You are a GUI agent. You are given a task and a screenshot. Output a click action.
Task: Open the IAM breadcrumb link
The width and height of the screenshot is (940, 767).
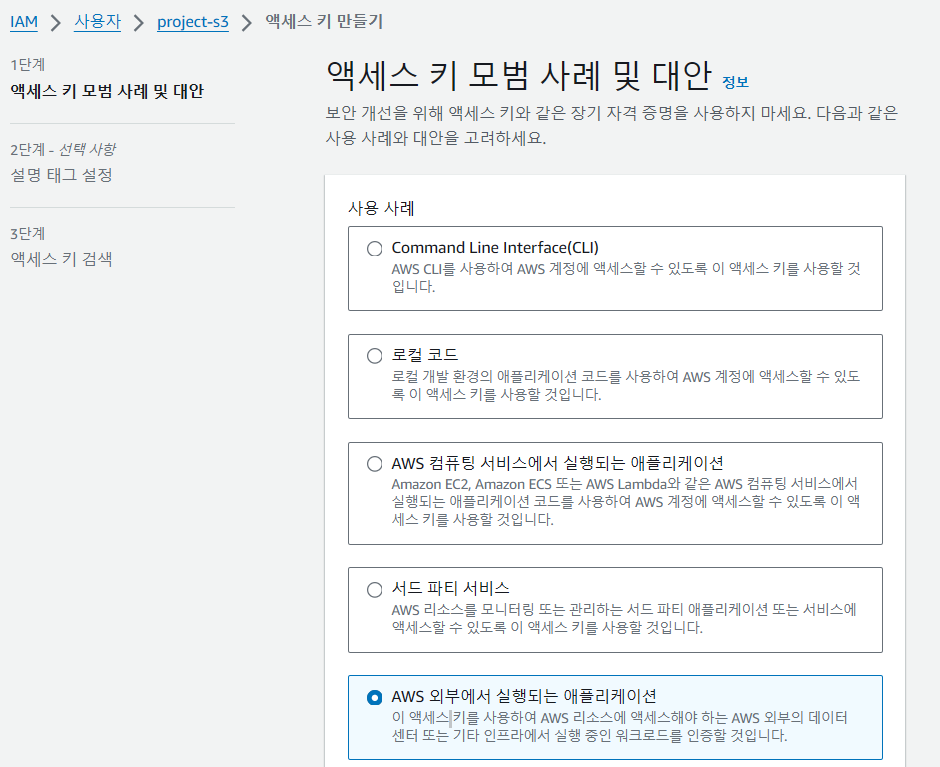24,22
